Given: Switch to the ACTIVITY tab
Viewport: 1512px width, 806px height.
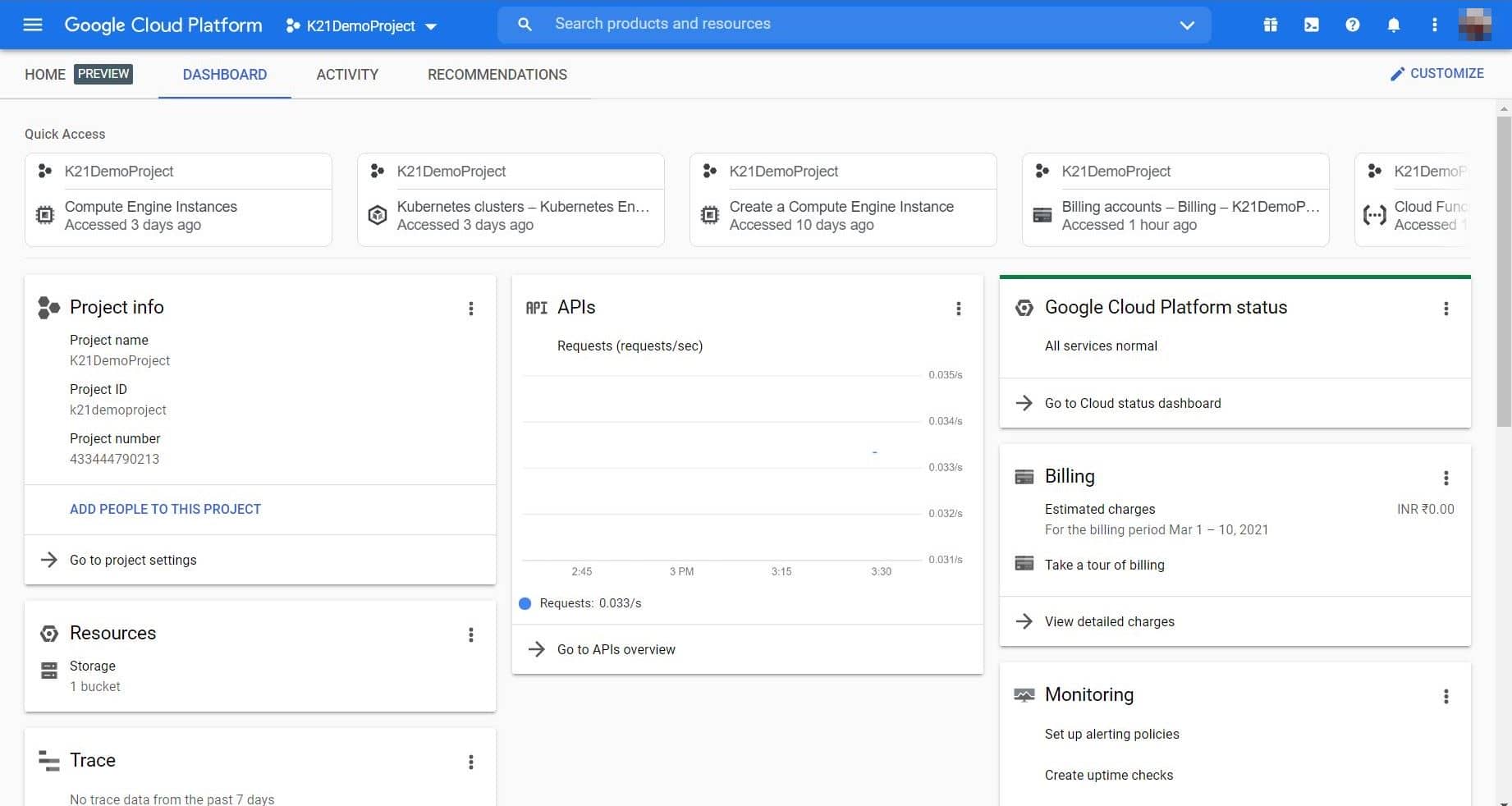Looking at the screenshot, I should pos(347,75).
